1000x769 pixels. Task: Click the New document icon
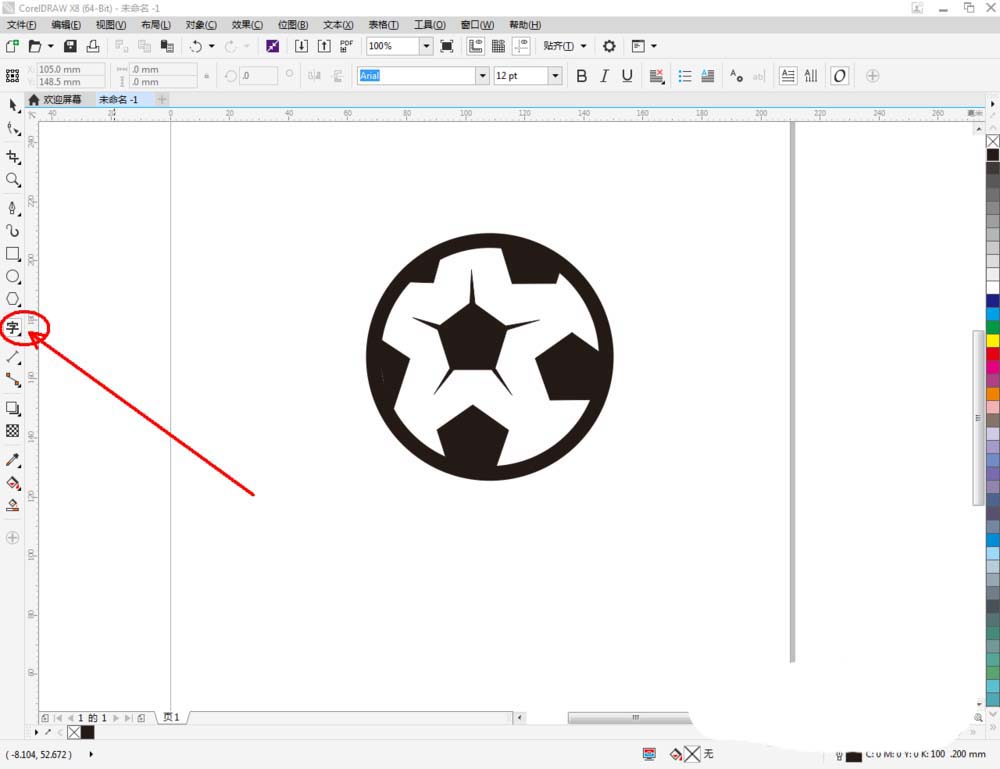[12, 46]
